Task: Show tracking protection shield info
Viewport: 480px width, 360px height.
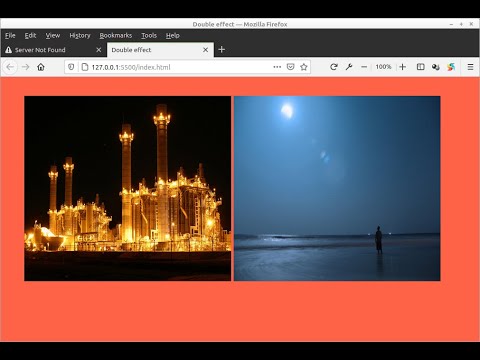Action: pyautogui.click(x=71, y=67)
